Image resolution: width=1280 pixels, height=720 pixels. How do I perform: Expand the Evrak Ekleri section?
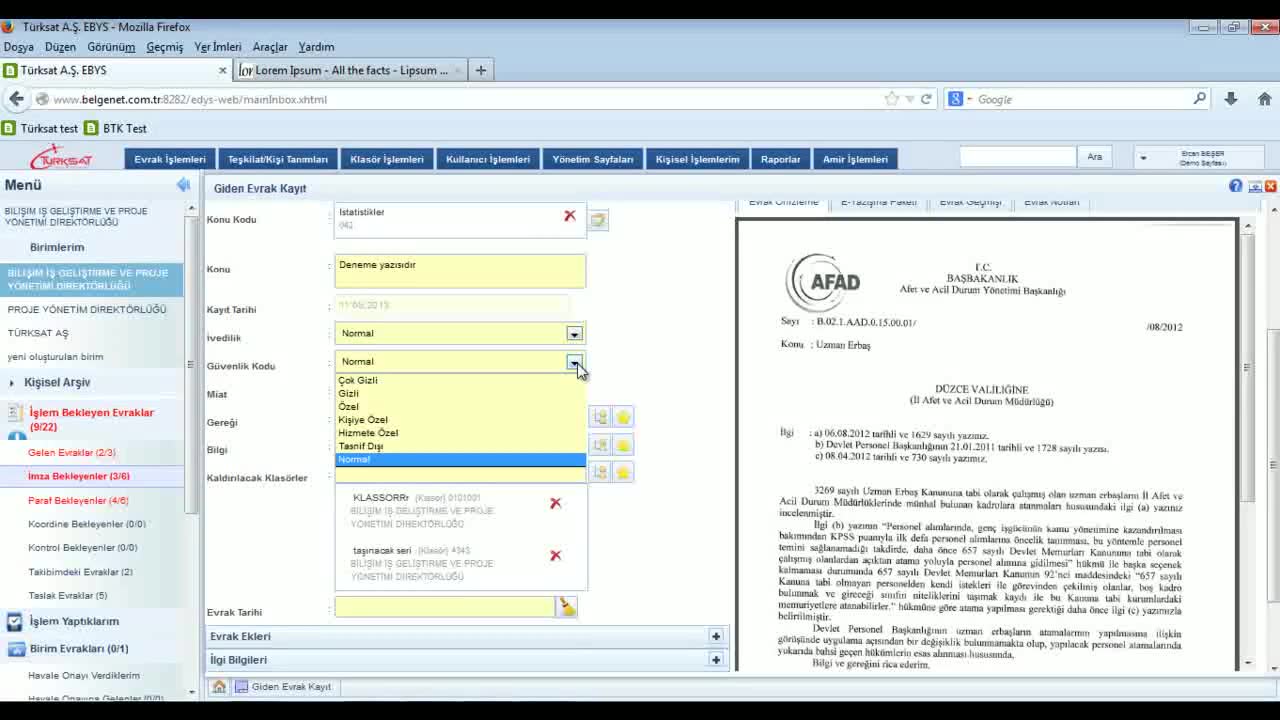click(x=715, y=636)
